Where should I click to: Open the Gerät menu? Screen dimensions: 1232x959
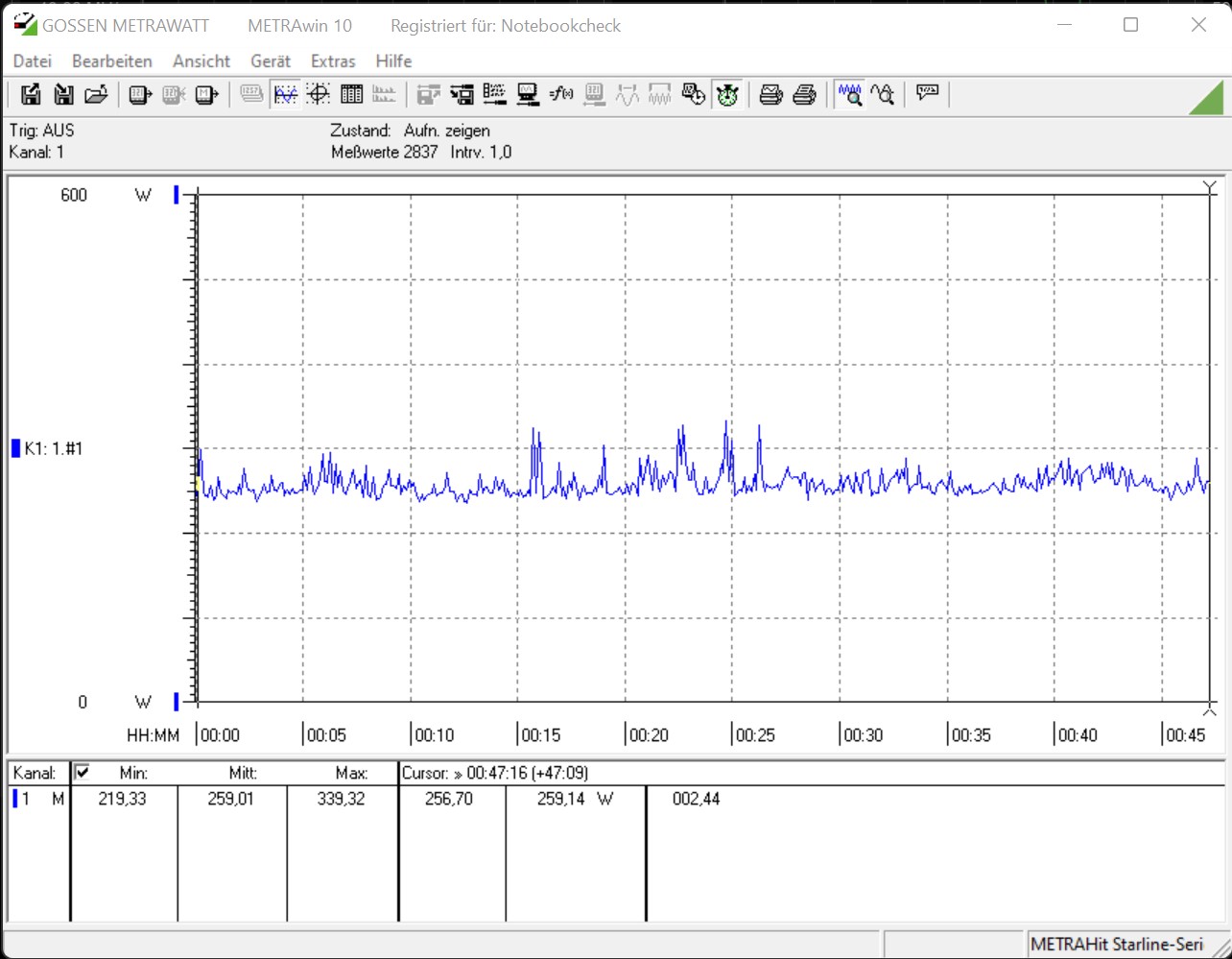click(x=270, y=60)
